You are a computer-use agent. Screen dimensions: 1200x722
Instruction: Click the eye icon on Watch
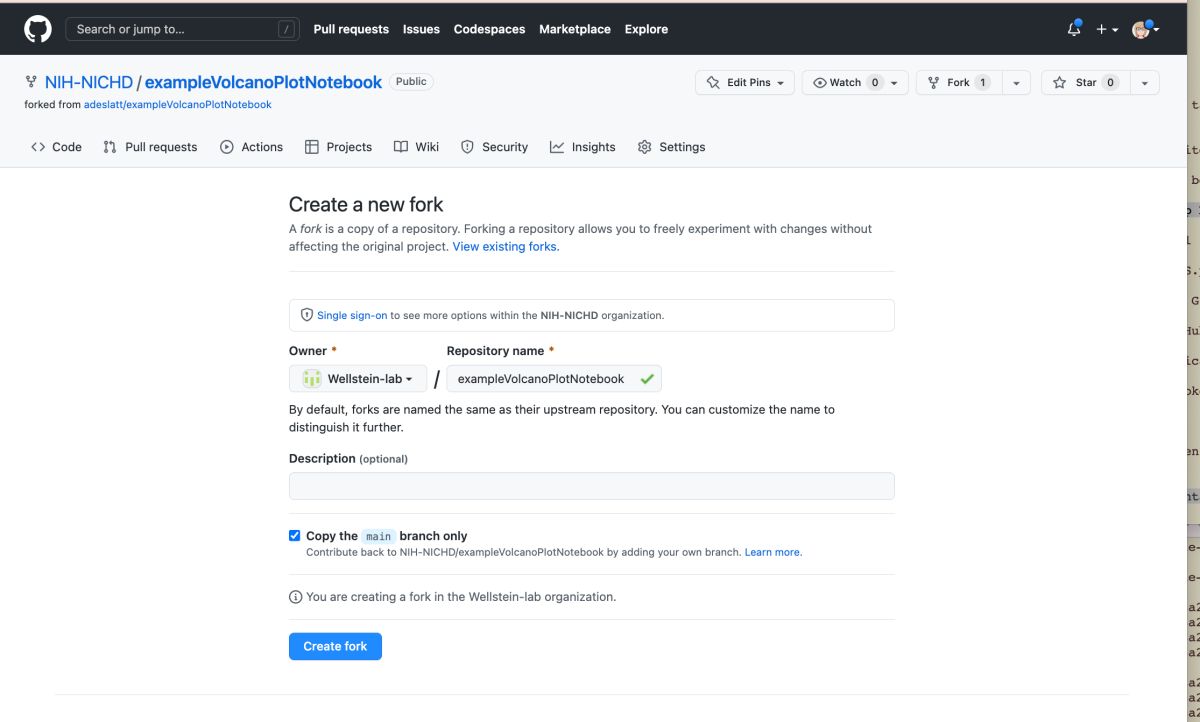(x=820, y=83)
